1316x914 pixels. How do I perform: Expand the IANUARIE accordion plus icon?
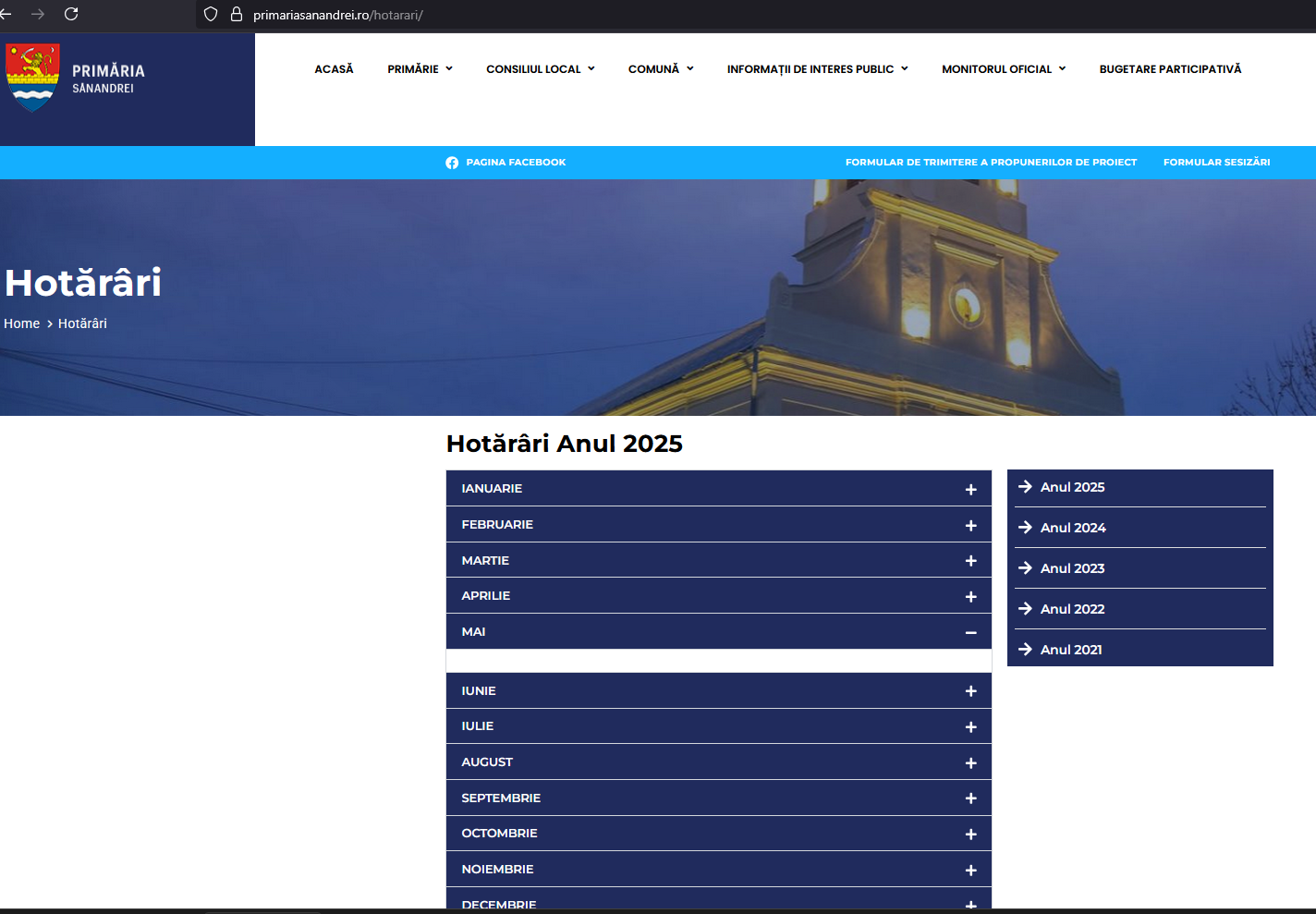click(x=970, y=489)
